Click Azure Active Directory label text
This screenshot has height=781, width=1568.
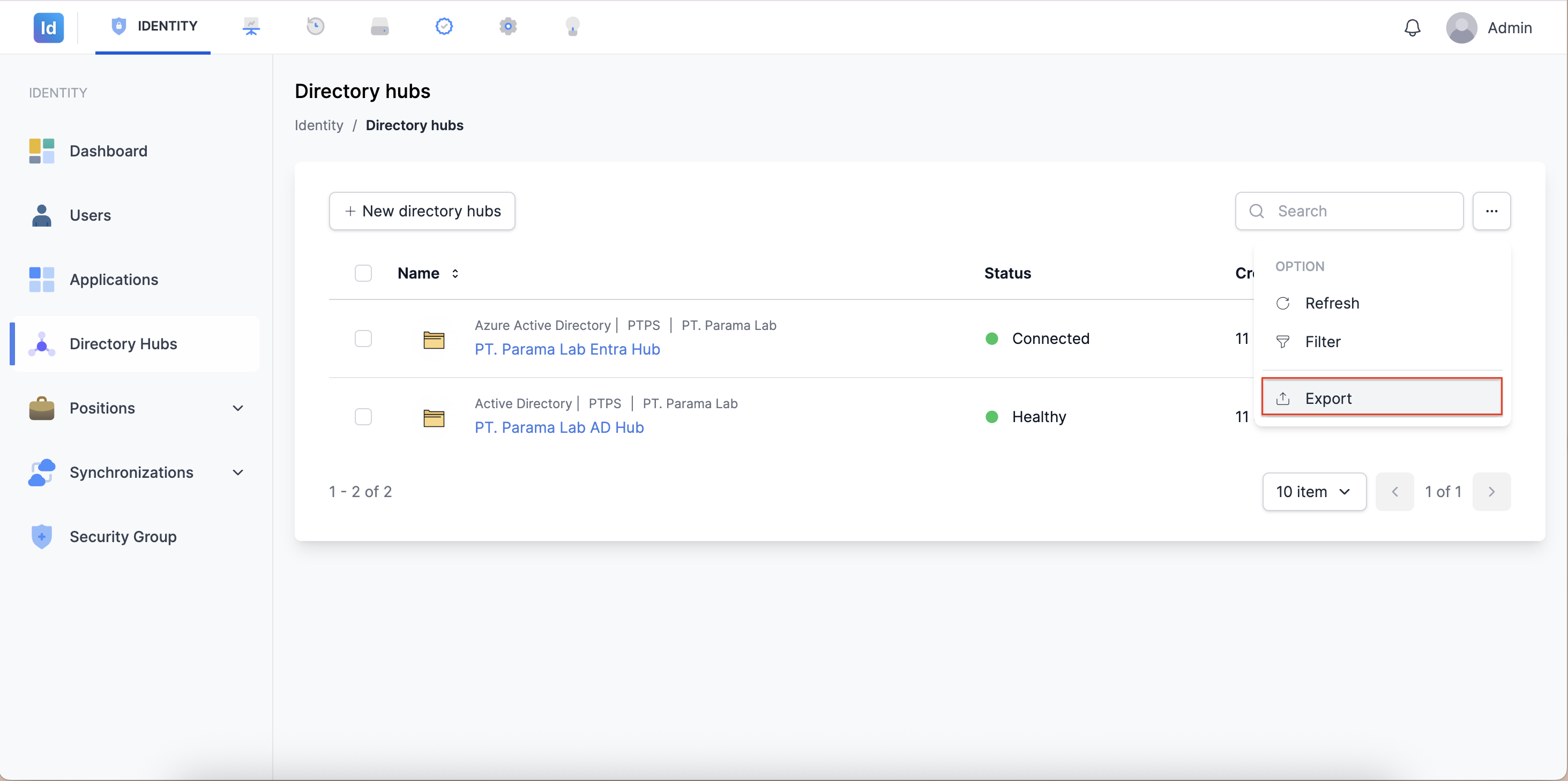pos(542,326)
